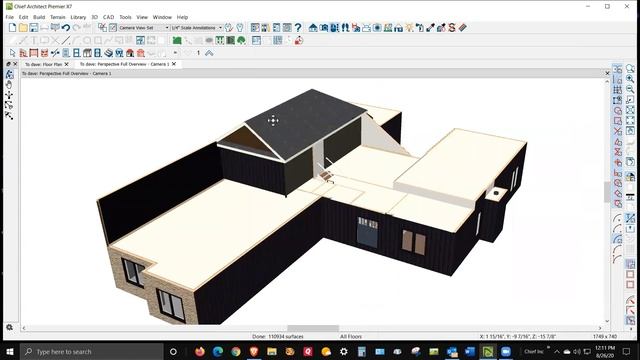Click the sun Adjust Lights icon
The image size is (640, 360).
click(409, 28)
